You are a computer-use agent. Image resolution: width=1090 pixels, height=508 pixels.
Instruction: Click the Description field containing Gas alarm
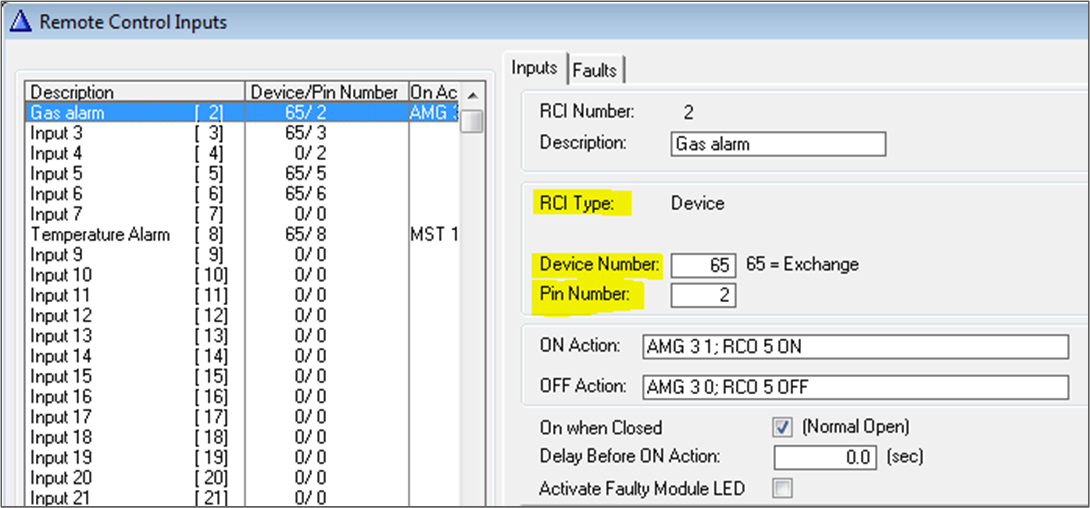coord(779,144)
